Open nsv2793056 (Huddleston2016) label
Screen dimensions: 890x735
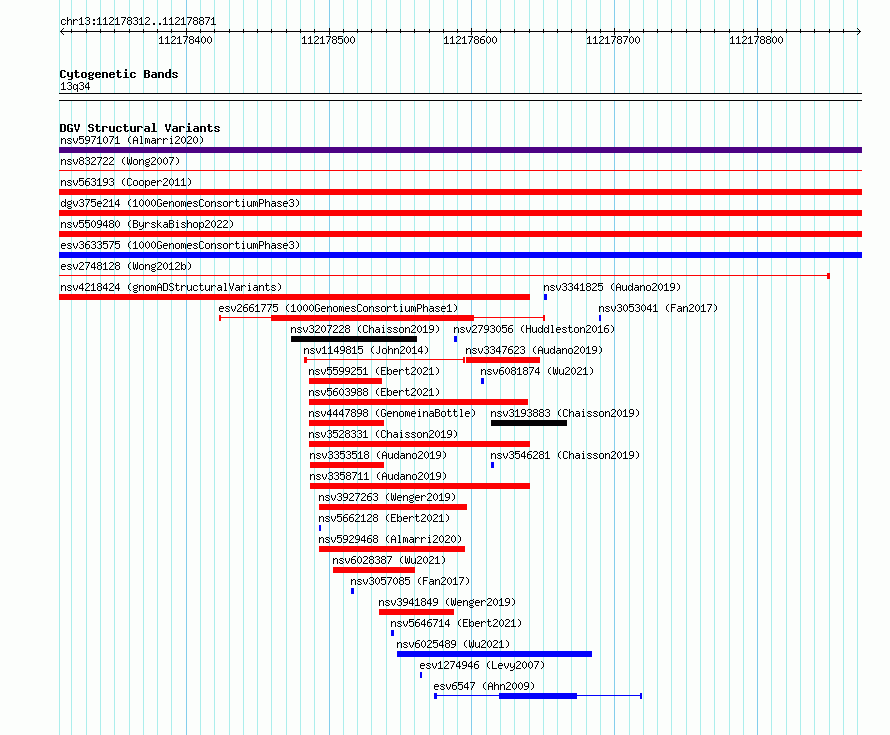click(x=534, y=329)
